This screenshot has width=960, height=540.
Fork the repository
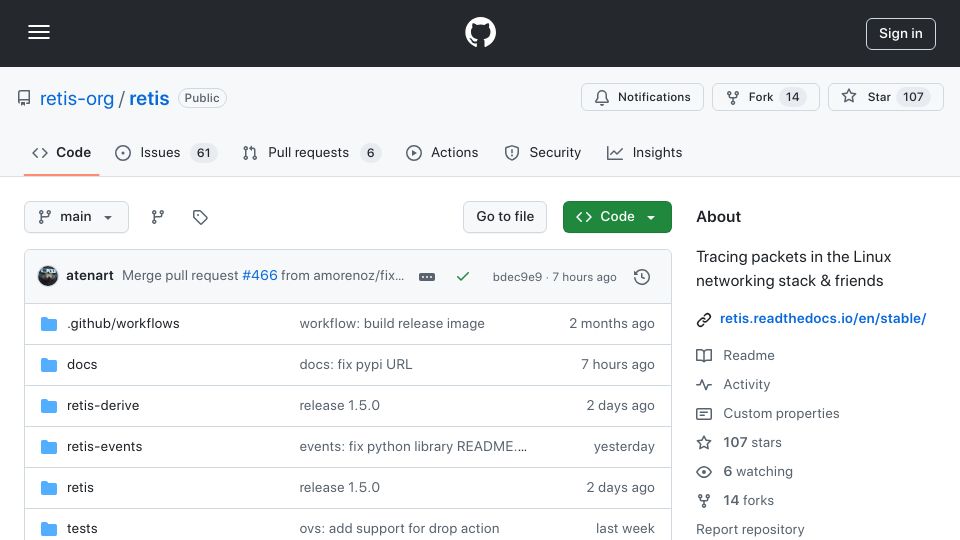point(765,97)
